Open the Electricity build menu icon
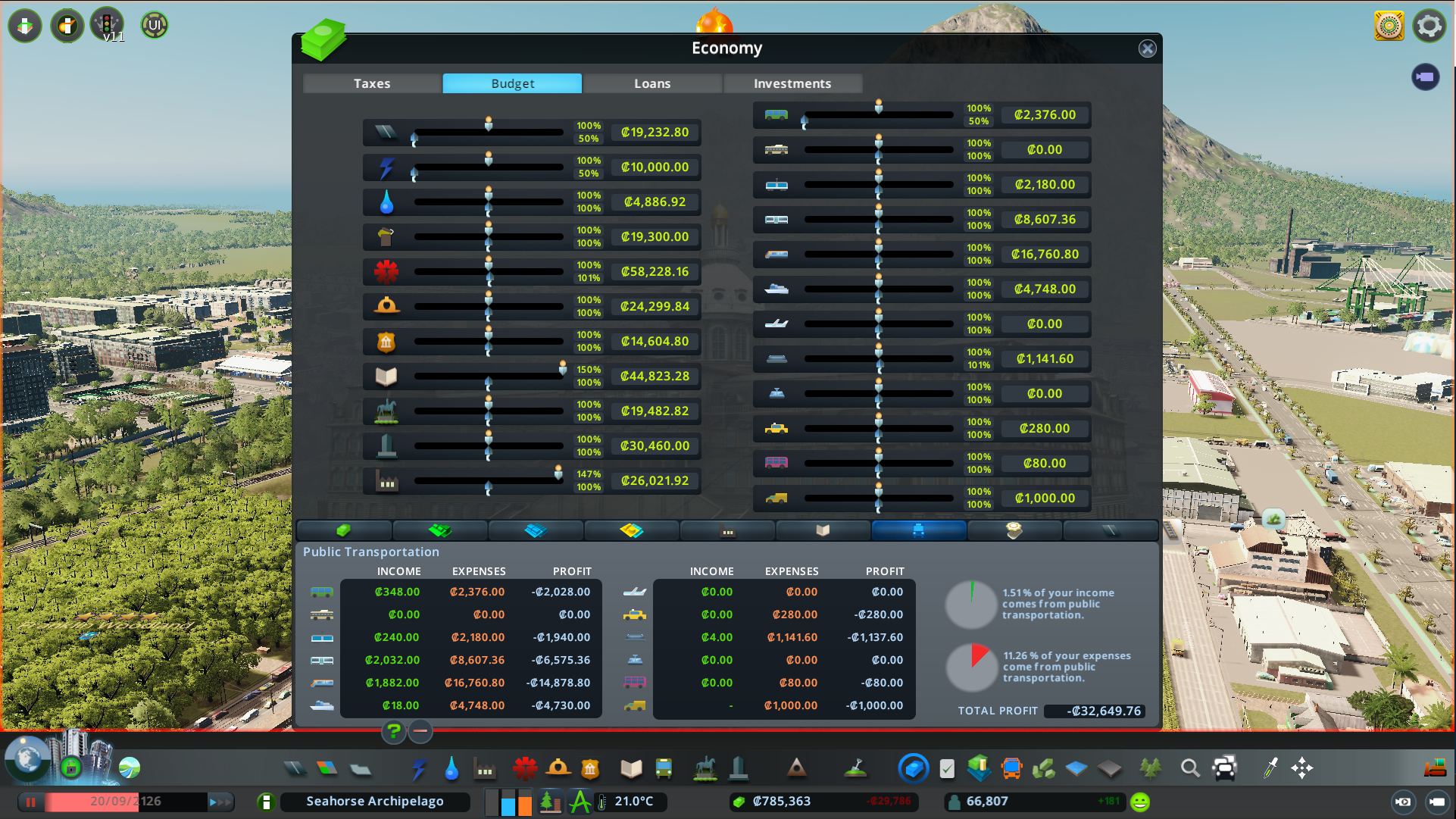This screenshot has height=819, width=1456. 419,769
